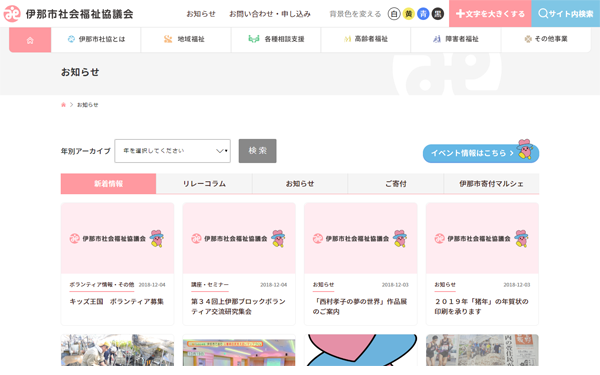Click the tree-planting photo thumbnail

click(117, 350)
